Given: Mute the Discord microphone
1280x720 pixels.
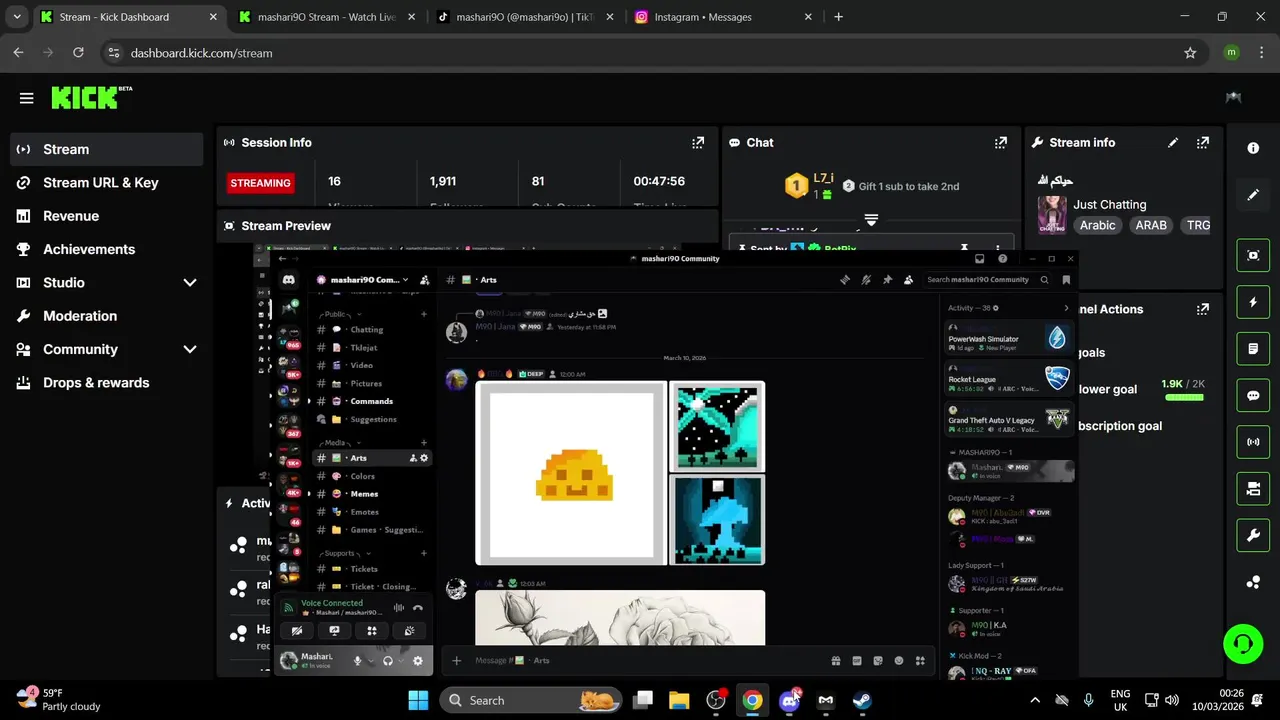Looking at the screenshot, I should pyautogui.click(x=357, y=660).
